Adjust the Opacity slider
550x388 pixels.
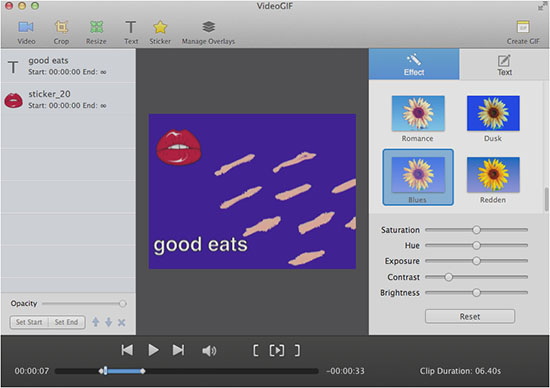pyautogui.click(x=84, y=303)
